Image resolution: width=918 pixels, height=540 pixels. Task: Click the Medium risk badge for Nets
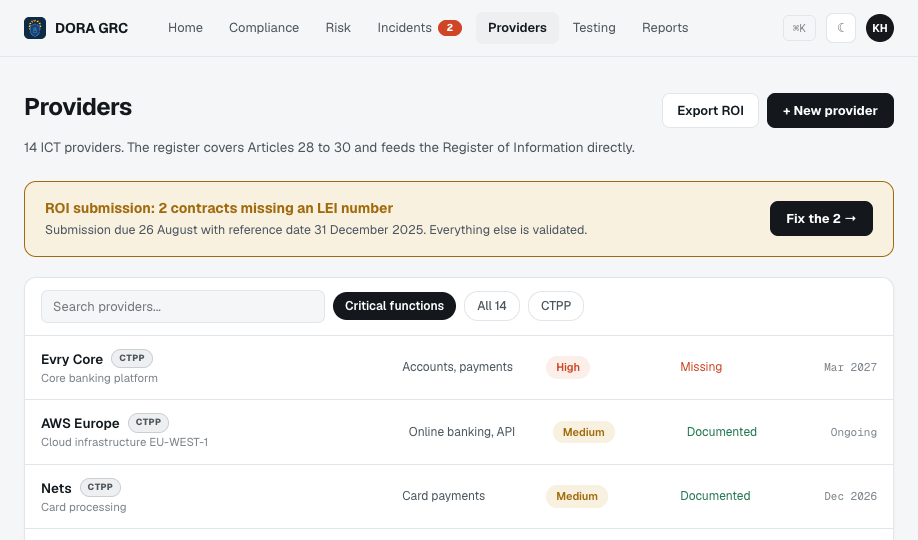point(577,496)
